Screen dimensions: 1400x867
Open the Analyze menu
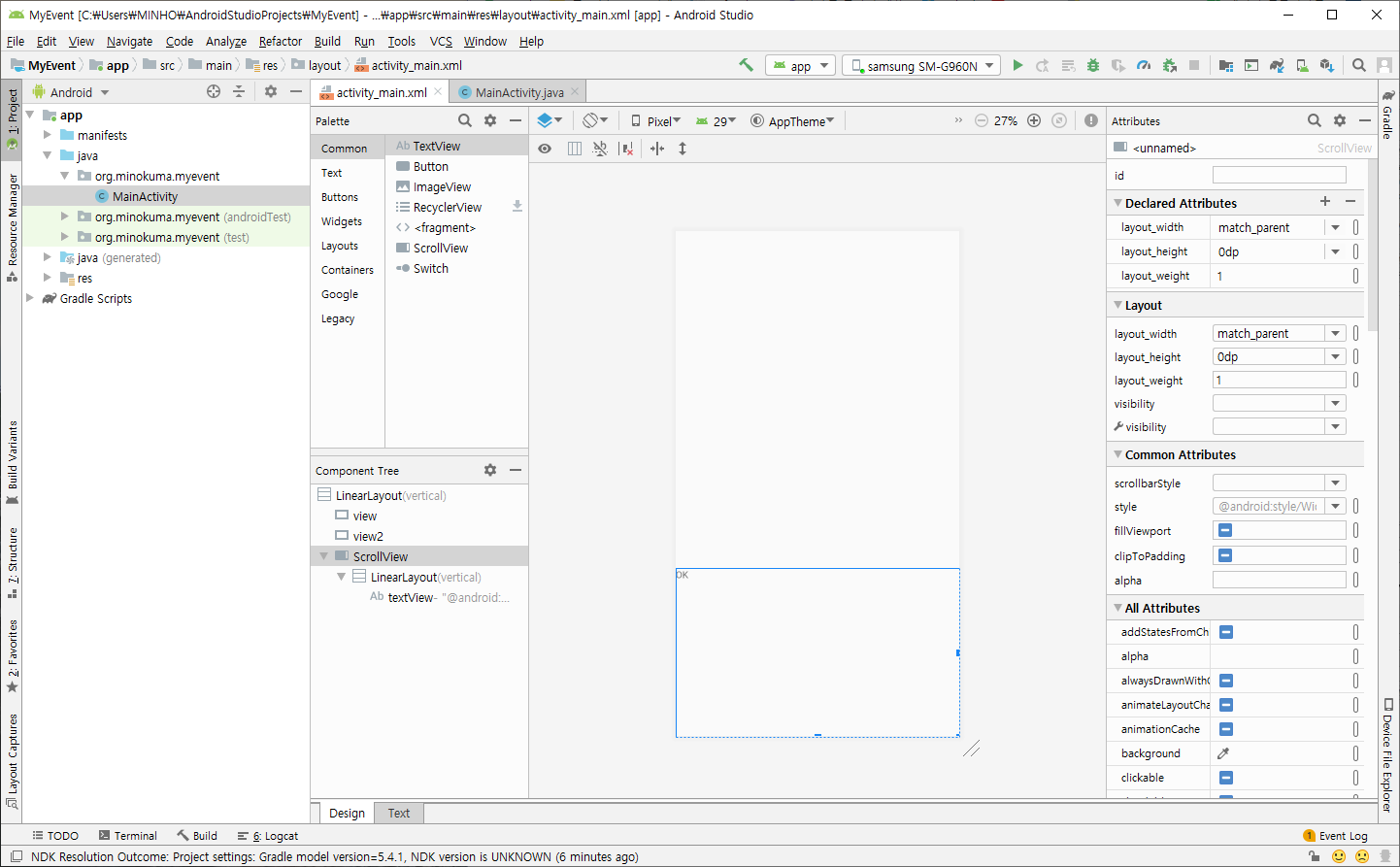tap(226, 41)
